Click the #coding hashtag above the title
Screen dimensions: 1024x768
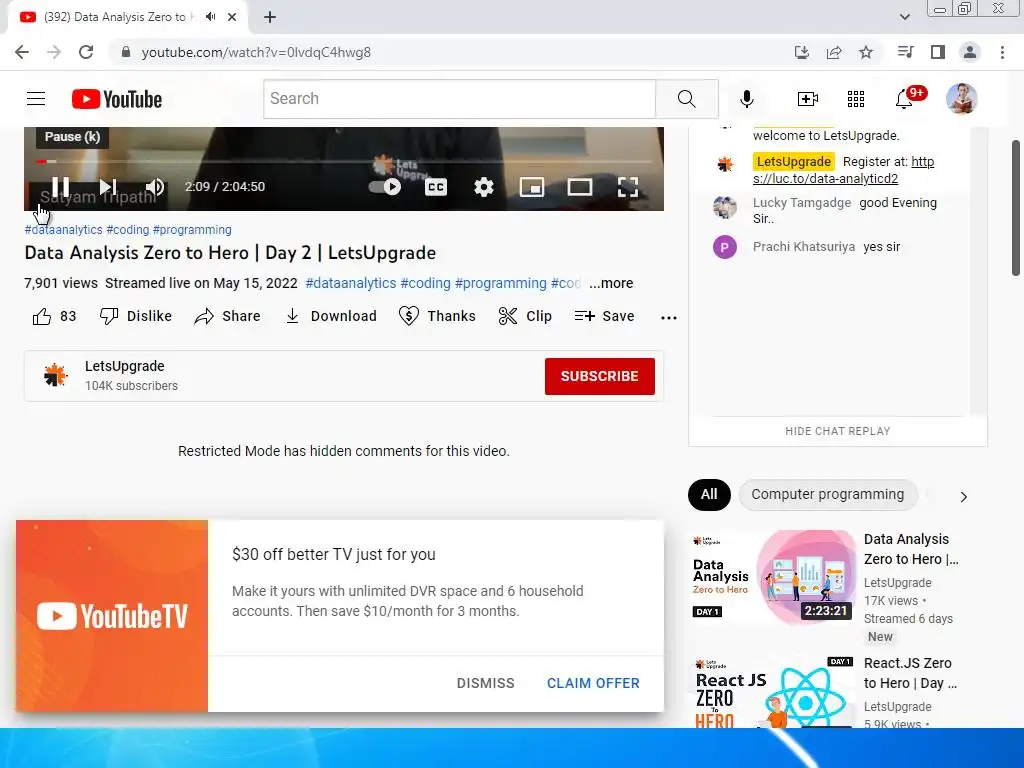click(128, 230)
